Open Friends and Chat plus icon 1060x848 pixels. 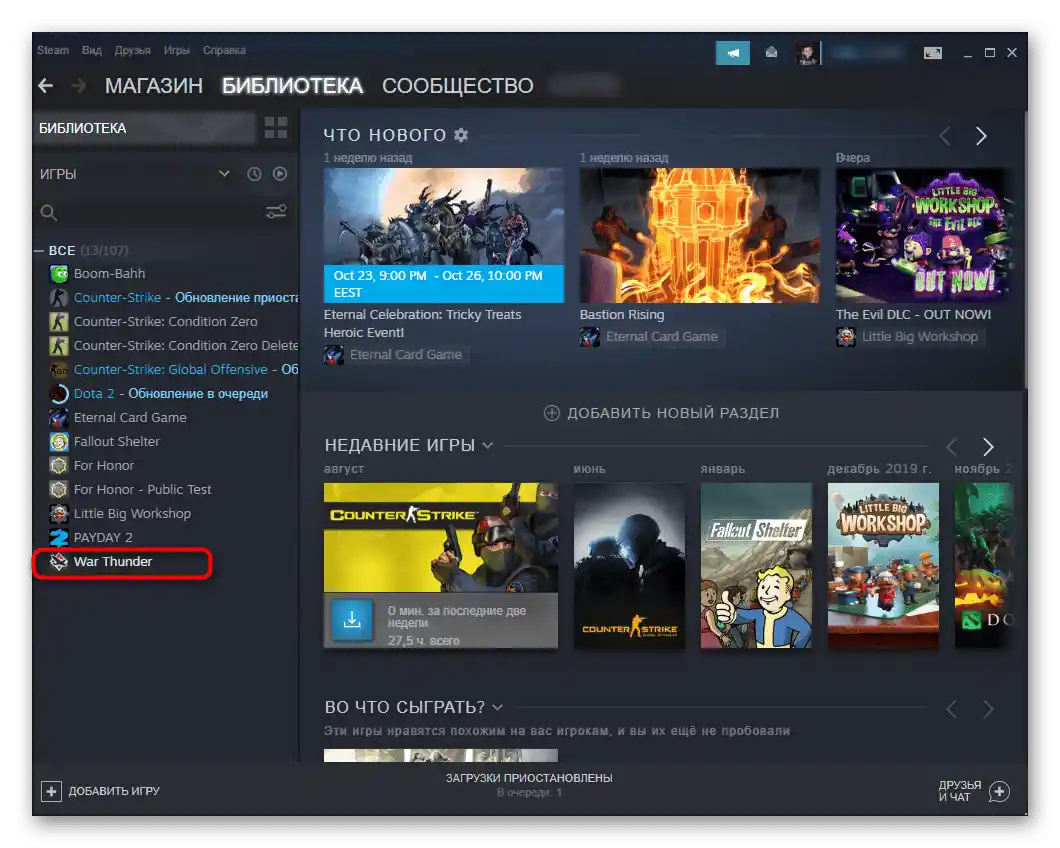999,791
